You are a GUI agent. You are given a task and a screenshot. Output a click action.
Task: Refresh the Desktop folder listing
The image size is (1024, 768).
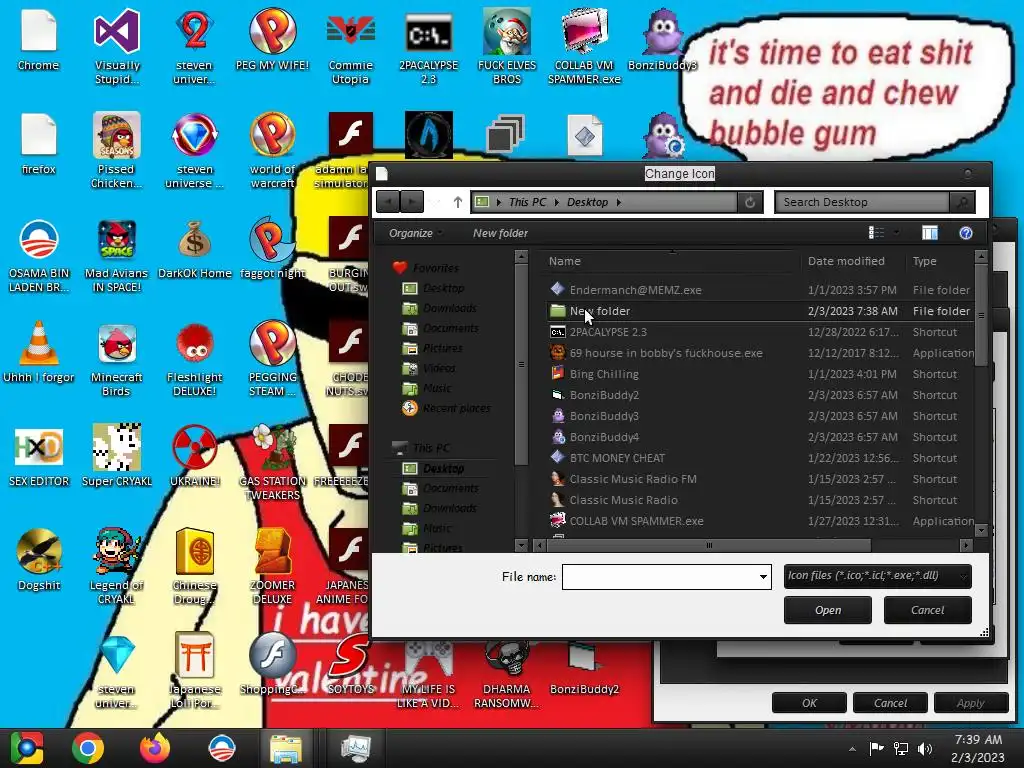point(750,202)
